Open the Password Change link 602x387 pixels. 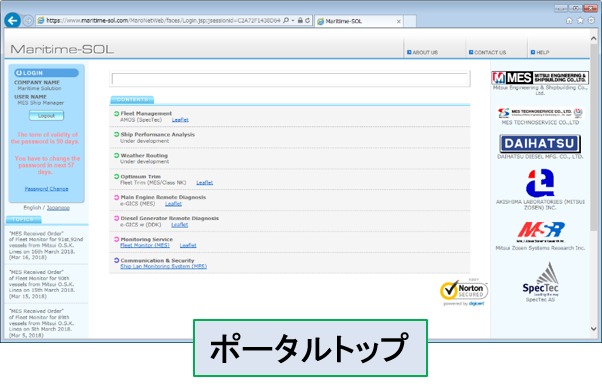[x=46, y=189]
